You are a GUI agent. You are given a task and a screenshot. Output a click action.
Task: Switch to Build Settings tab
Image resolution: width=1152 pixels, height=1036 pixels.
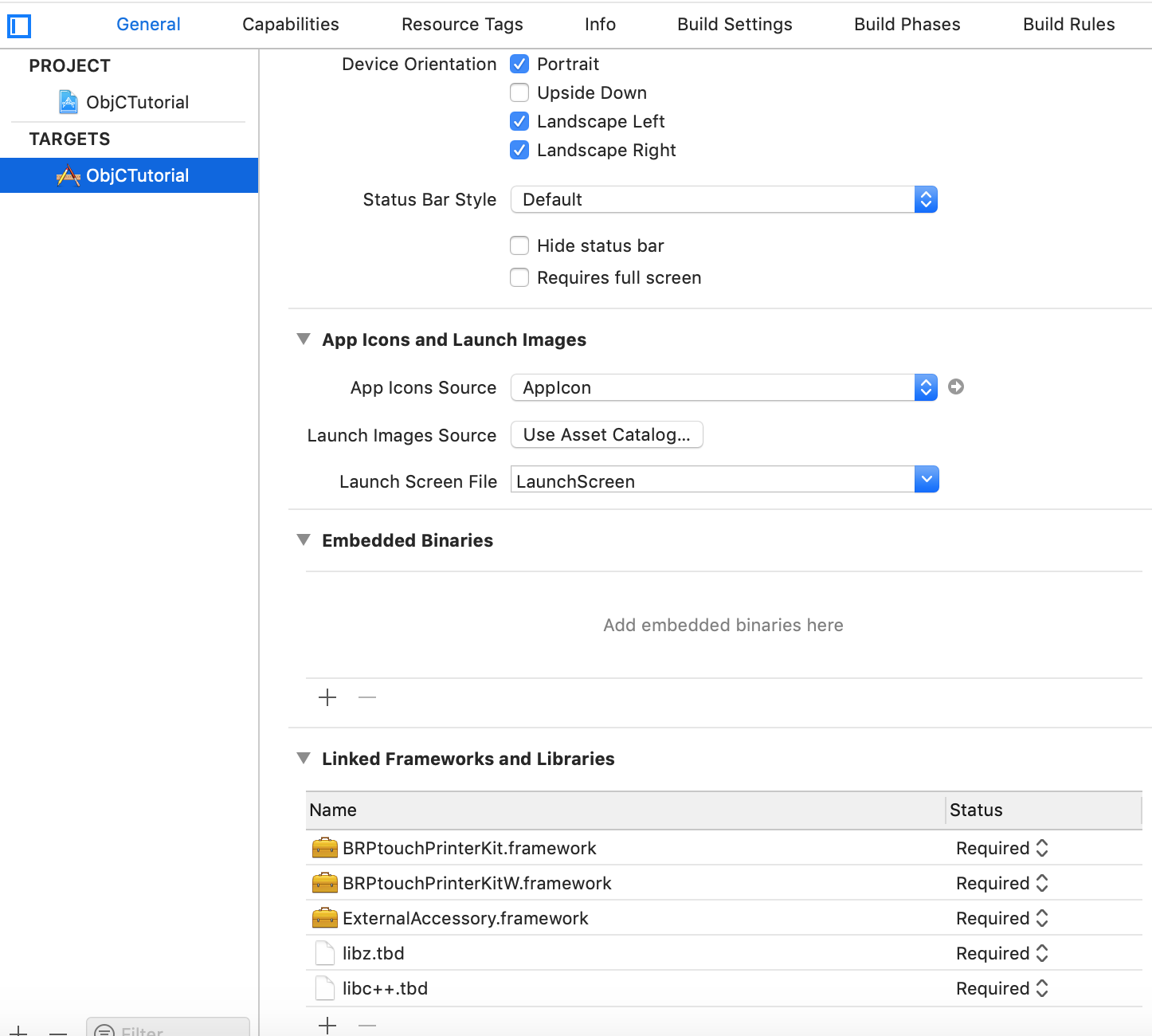(735, 25)
